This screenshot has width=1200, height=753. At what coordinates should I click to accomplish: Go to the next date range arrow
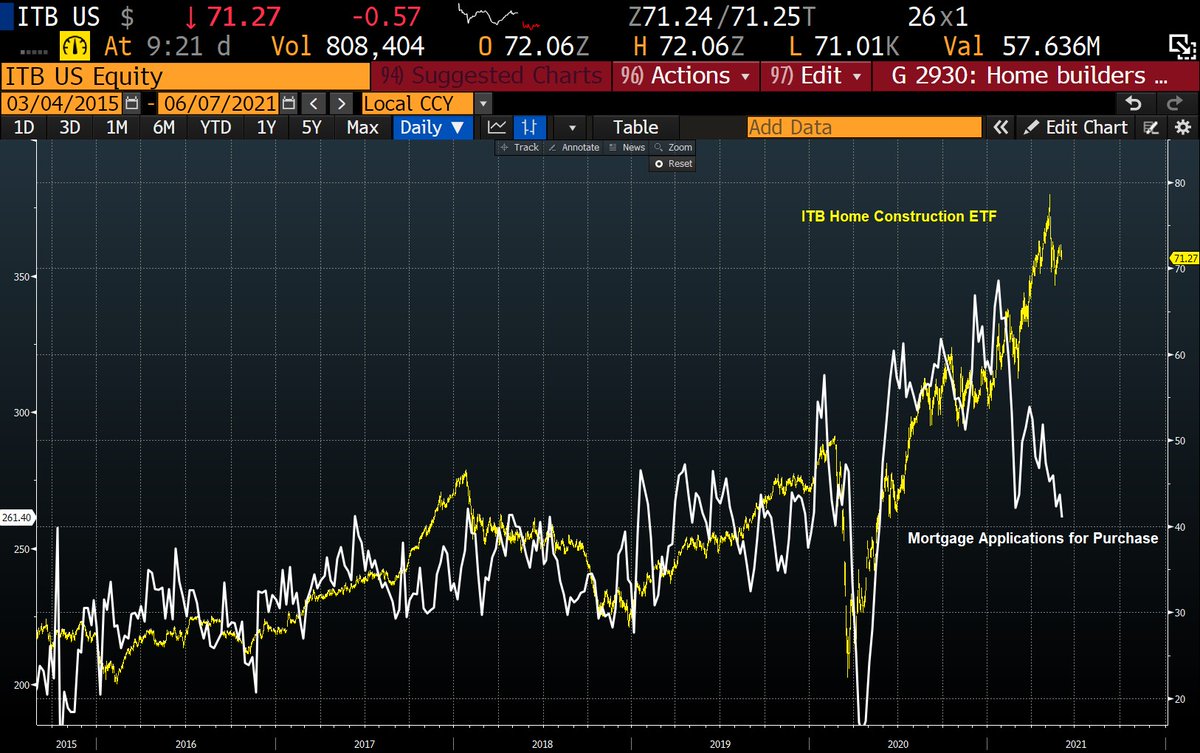click(342, 103)
